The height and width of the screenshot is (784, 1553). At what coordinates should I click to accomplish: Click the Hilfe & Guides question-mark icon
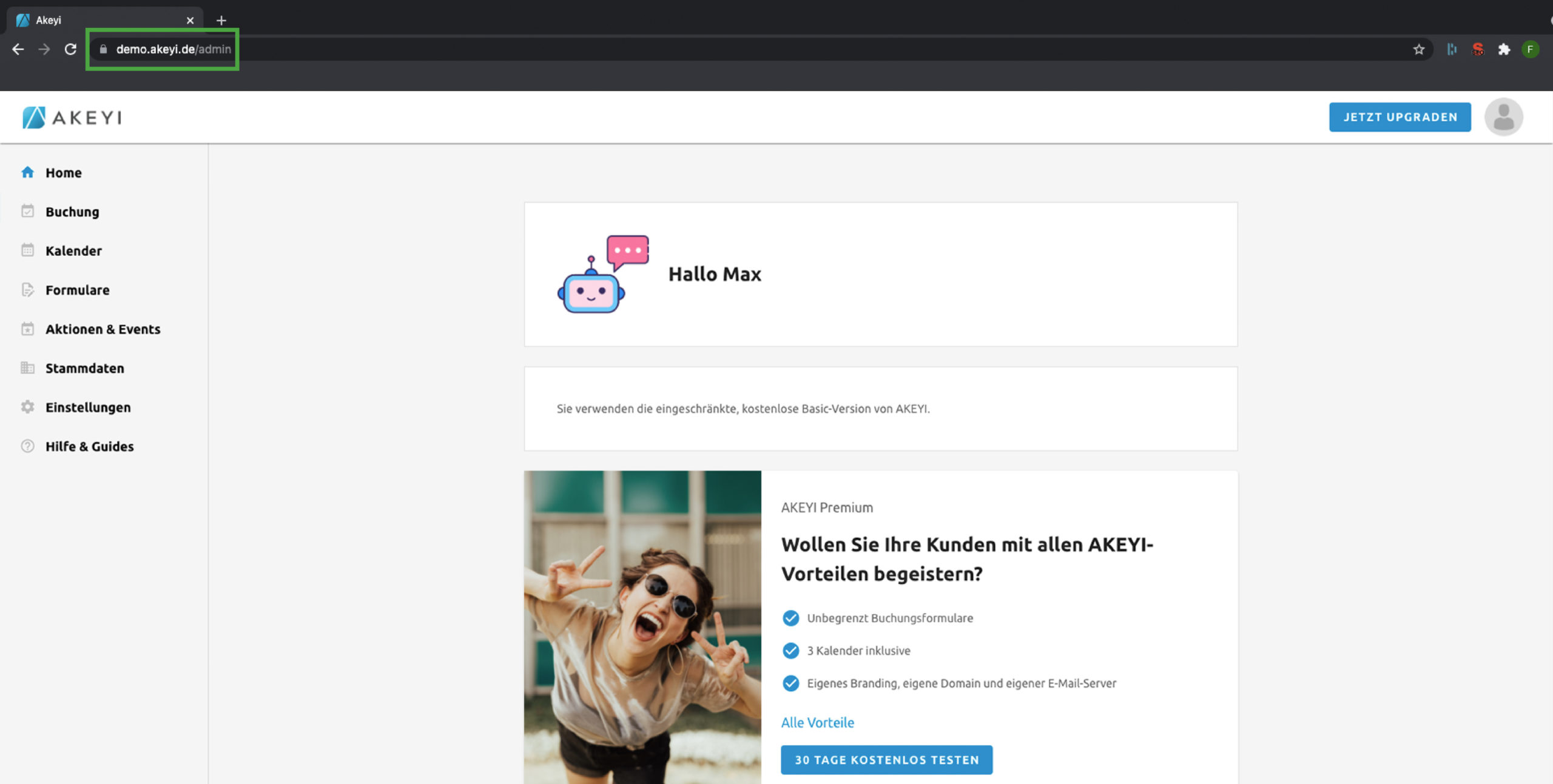click(x=27, y=446)
